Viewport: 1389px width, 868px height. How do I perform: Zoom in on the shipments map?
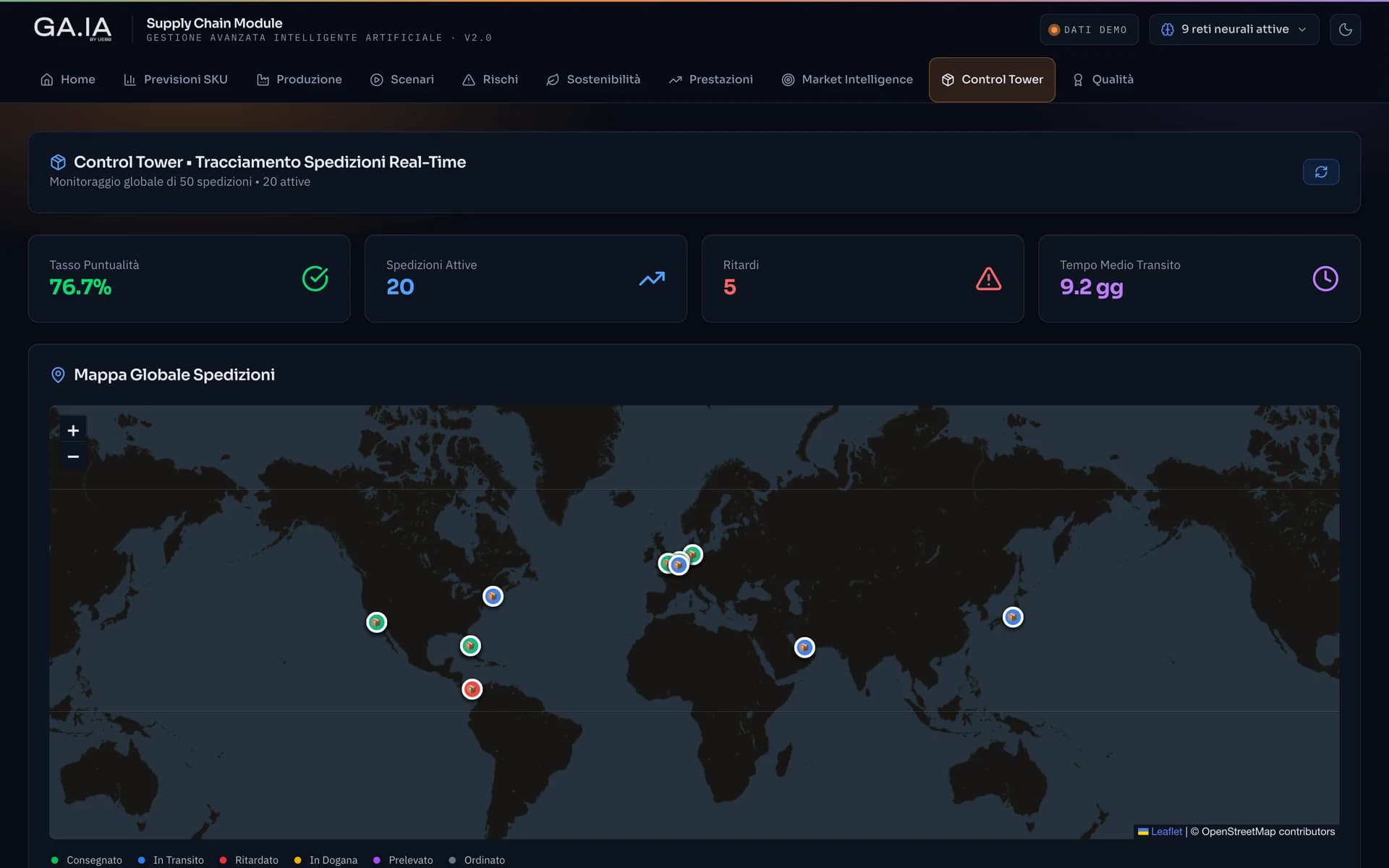[73, 430]
